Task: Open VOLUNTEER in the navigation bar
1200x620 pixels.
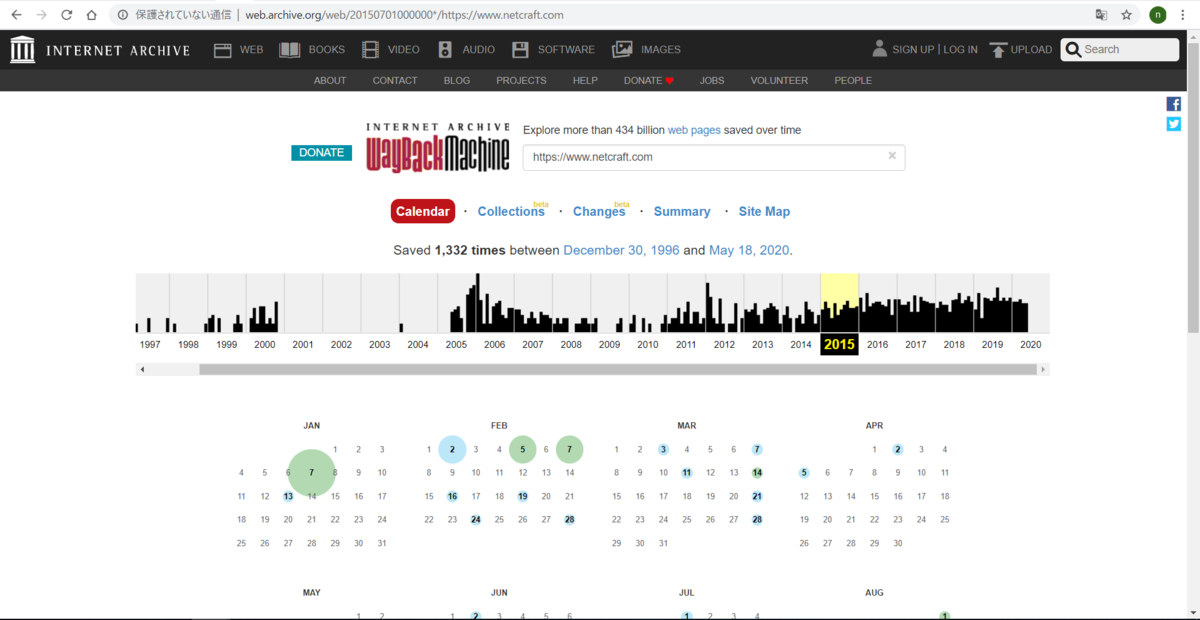Action: click(x=779, y=80)
